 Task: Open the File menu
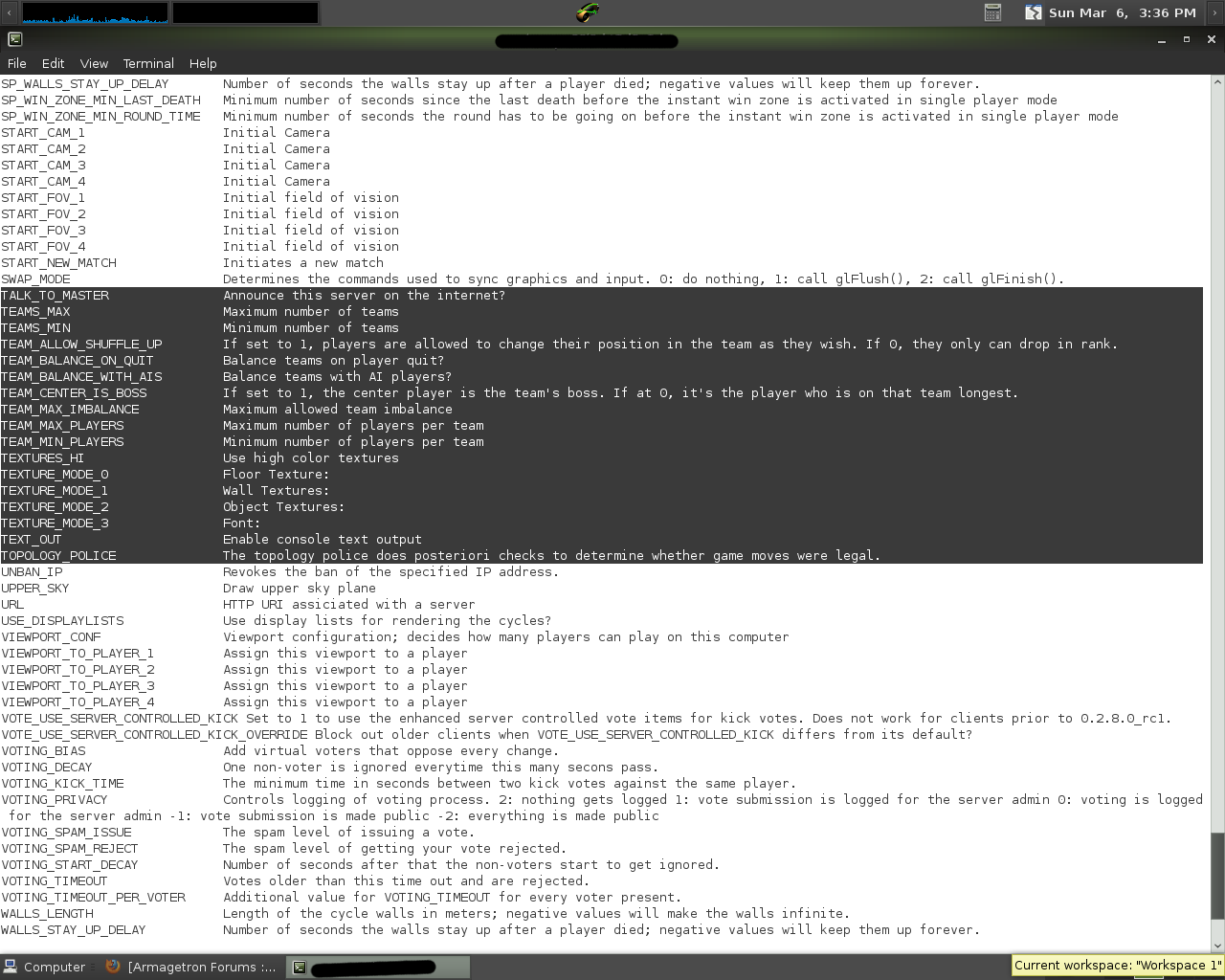[x=16, y=63]
